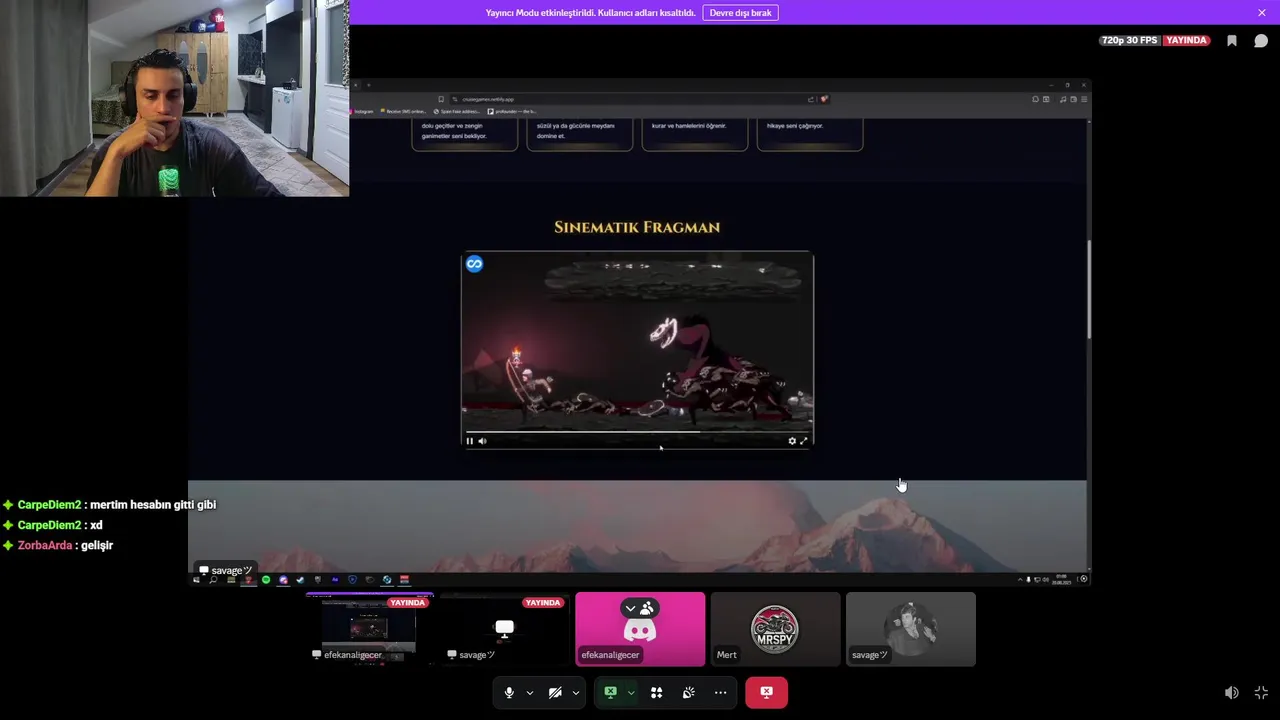Toggle participants list pill on pink tile
The image size is (1280, 720).
pos(639,608)
